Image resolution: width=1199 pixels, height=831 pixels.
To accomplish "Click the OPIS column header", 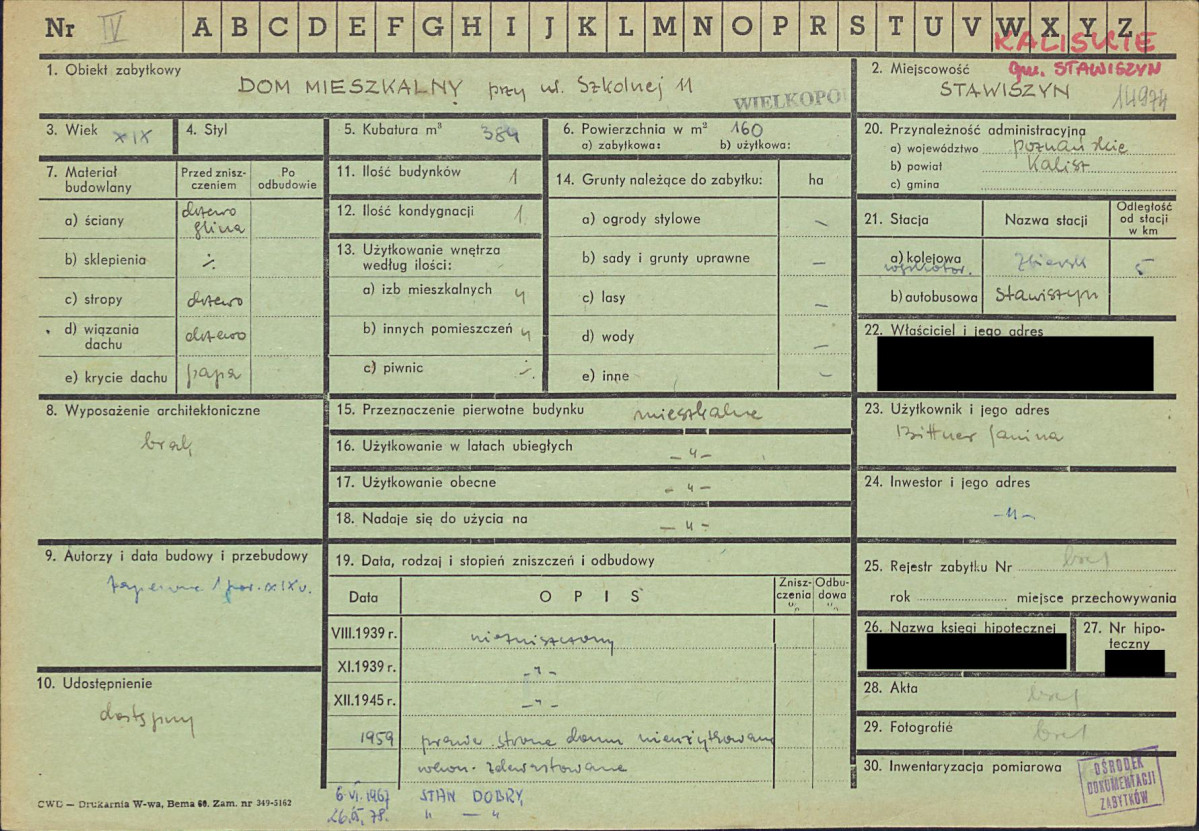I will click(589, 597).
